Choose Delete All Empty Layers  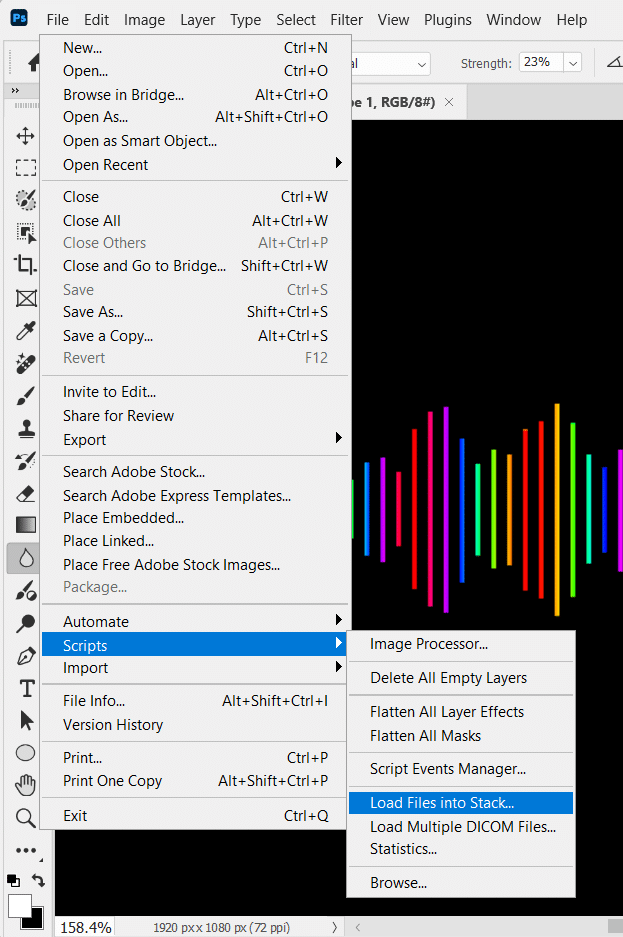[461, 678]
